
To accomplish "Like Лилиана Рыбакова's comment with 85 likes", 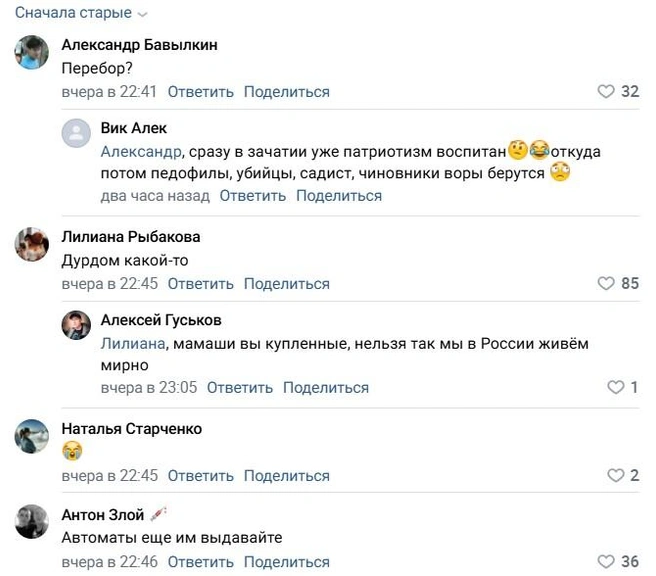I will click(606, 284).
